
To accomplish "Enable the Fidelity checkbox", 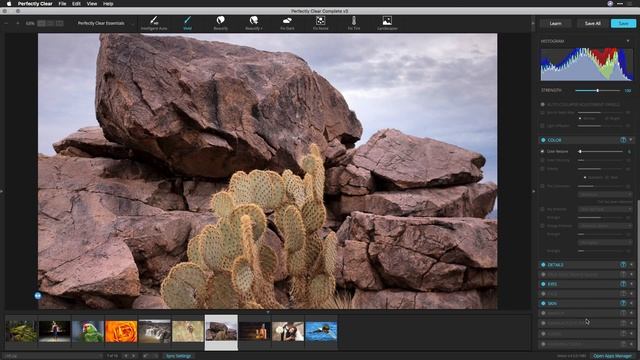I will pyautogui.click(x=542, y=169).
